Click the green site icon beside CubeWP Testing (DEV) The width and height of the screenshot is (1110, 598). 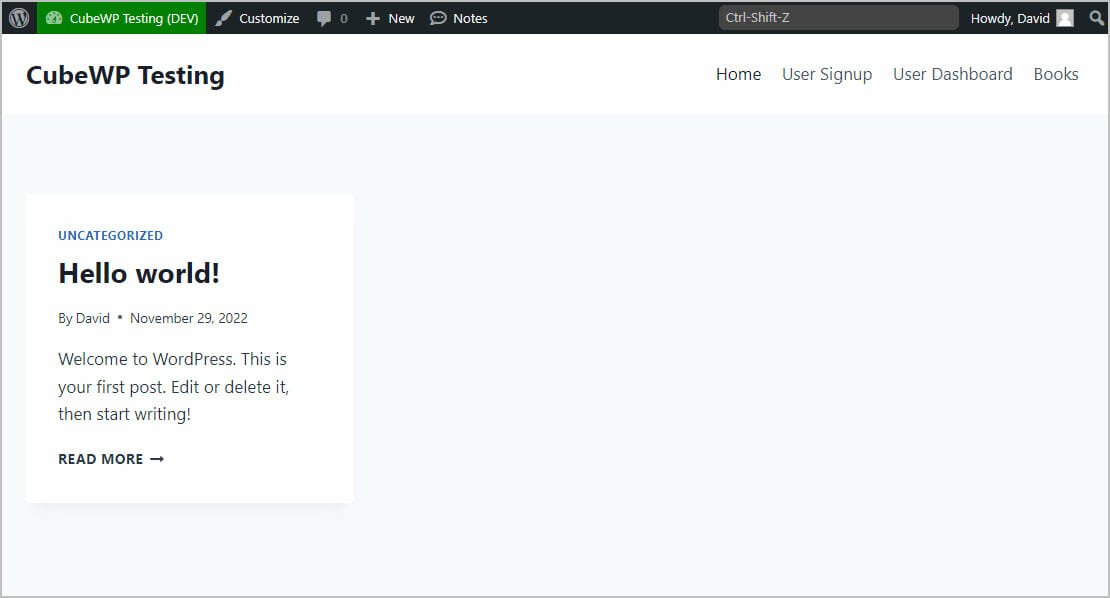[x=52, y=17]
